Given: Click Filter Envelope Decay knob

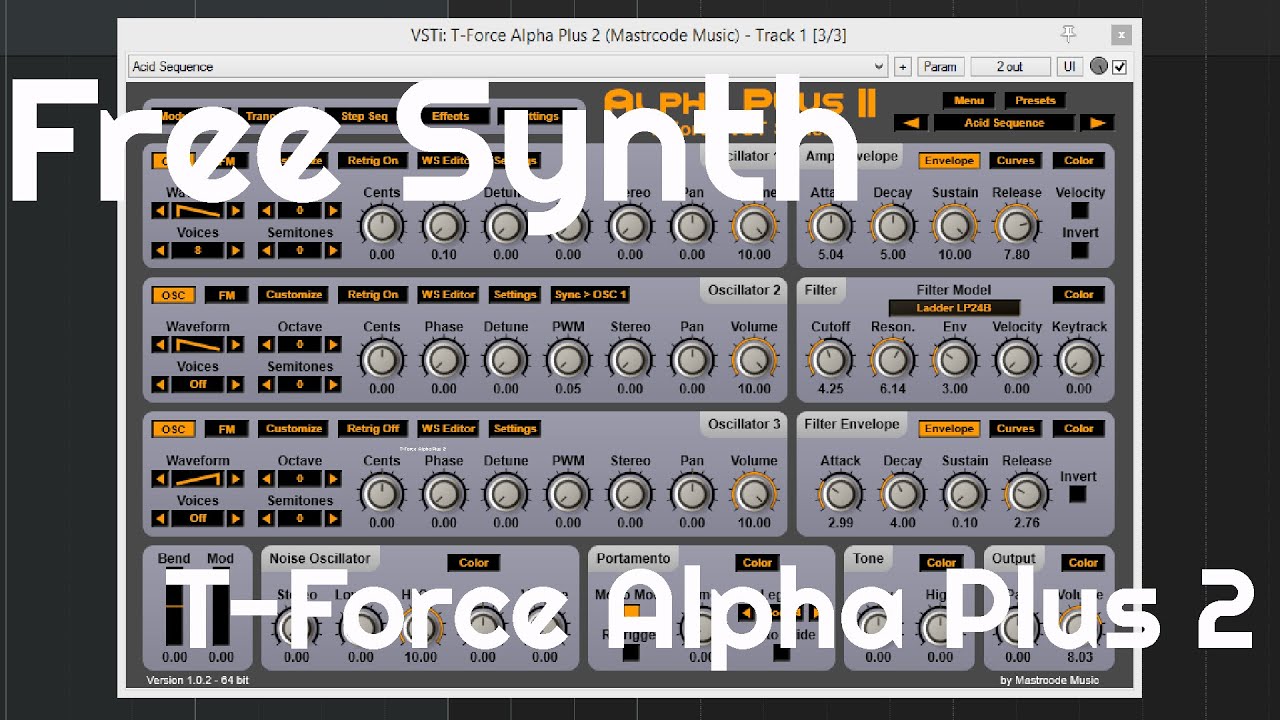Looking at the screenshot, I should click(x=902, y=494).
